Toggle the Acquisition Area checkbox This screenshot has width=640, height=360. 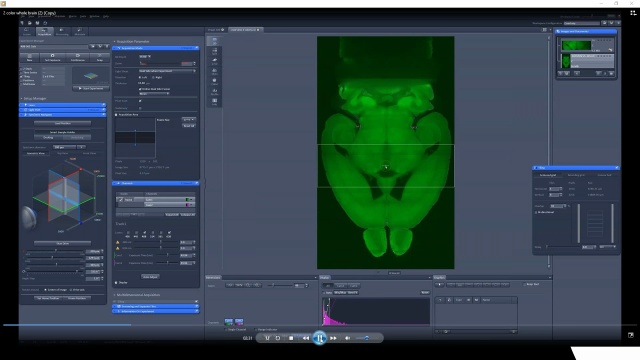116,115
